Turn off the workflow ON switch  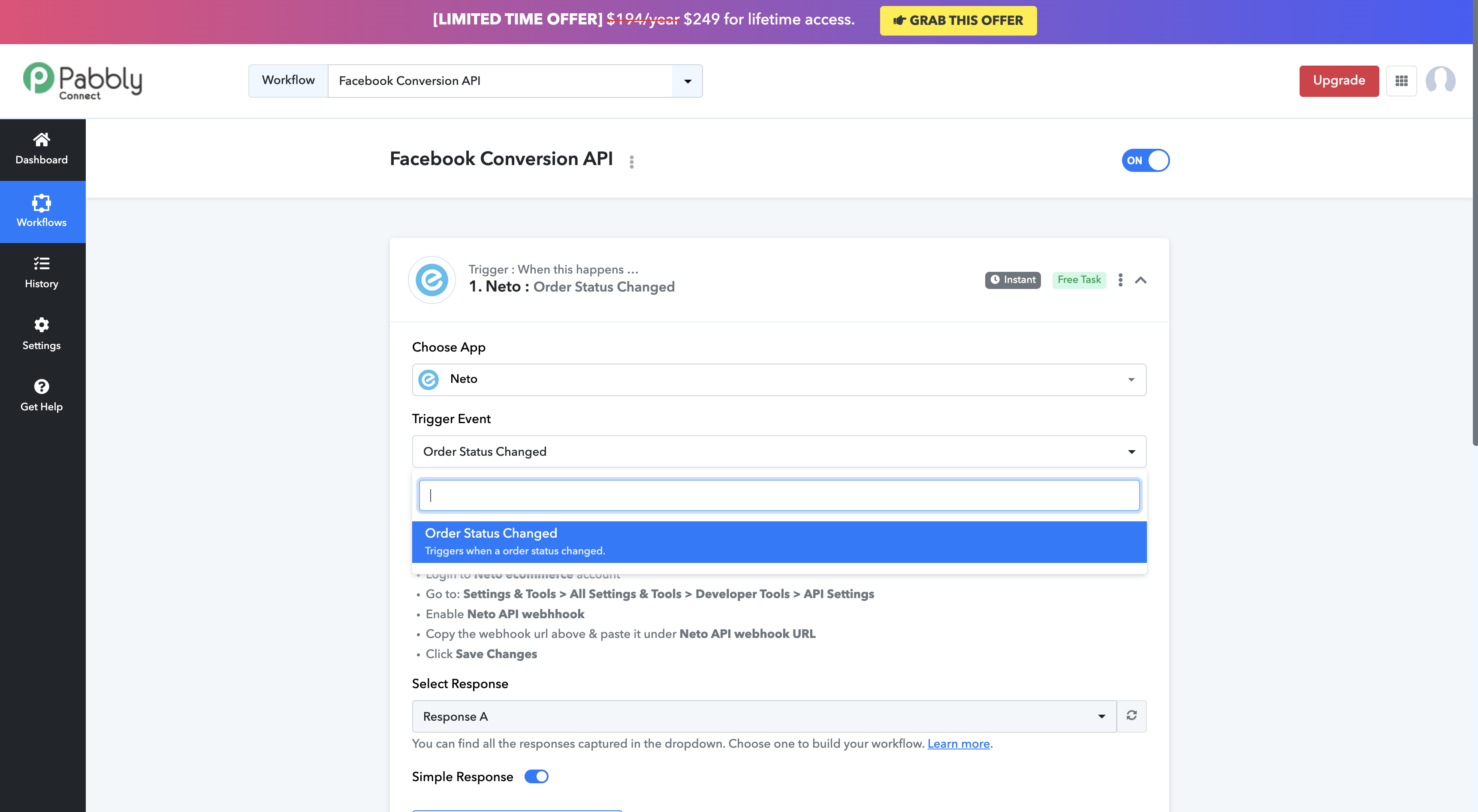click(x=1145, y=161)
